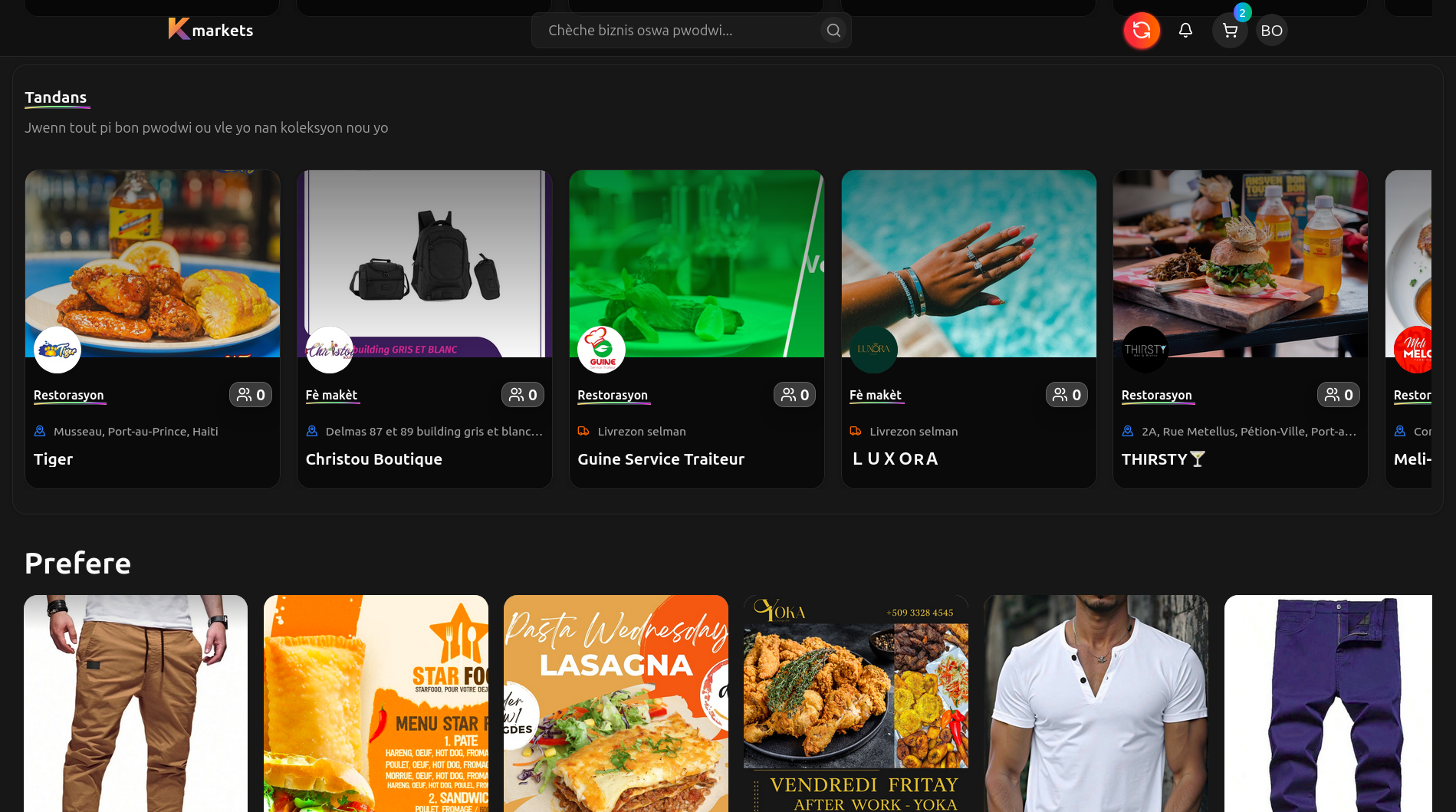This screenshot has height=812, width=1456.
Task: Open the Tiger chicken and corn cover photo
Action: [153, 264]
